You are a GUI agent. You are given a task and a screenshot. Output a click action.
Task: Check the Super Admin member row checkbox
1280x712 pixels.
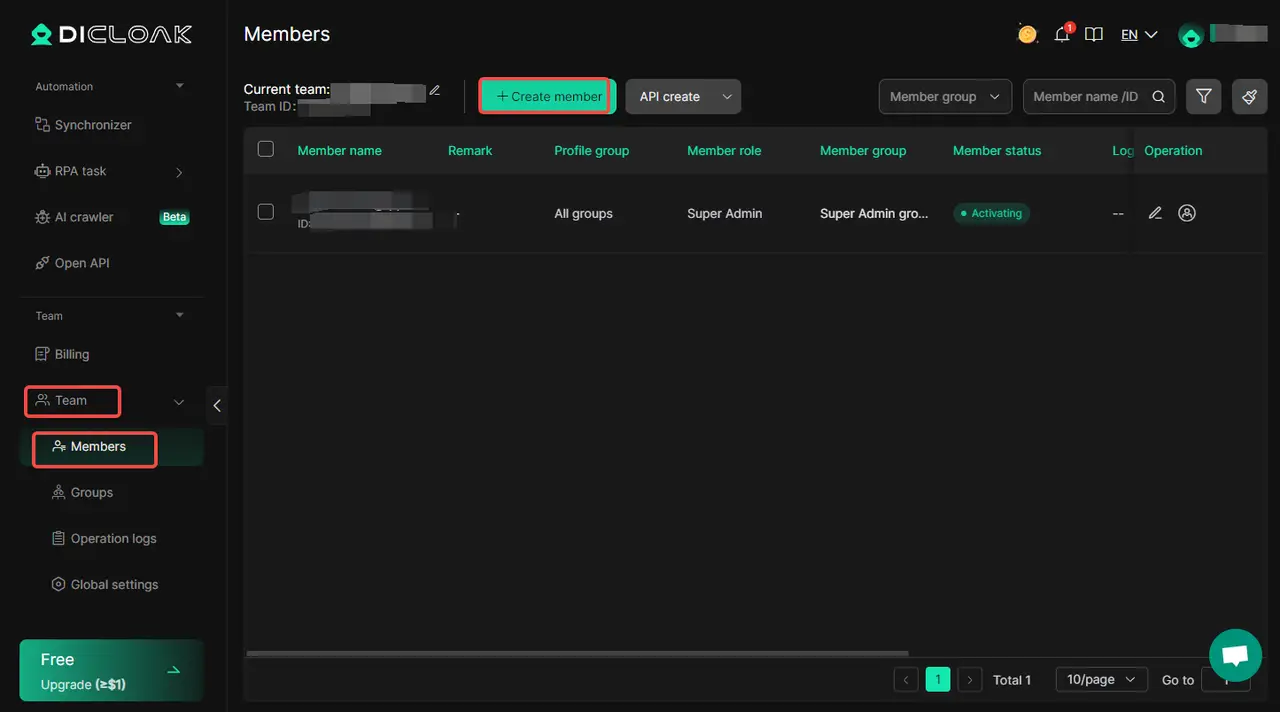click(266, 212)
